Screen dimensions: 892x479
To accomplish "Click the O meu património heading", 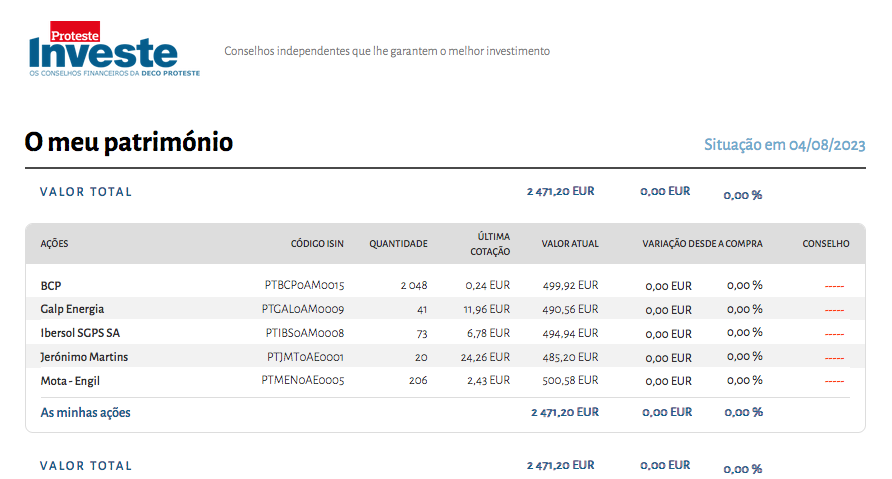I will pos(129,143).
